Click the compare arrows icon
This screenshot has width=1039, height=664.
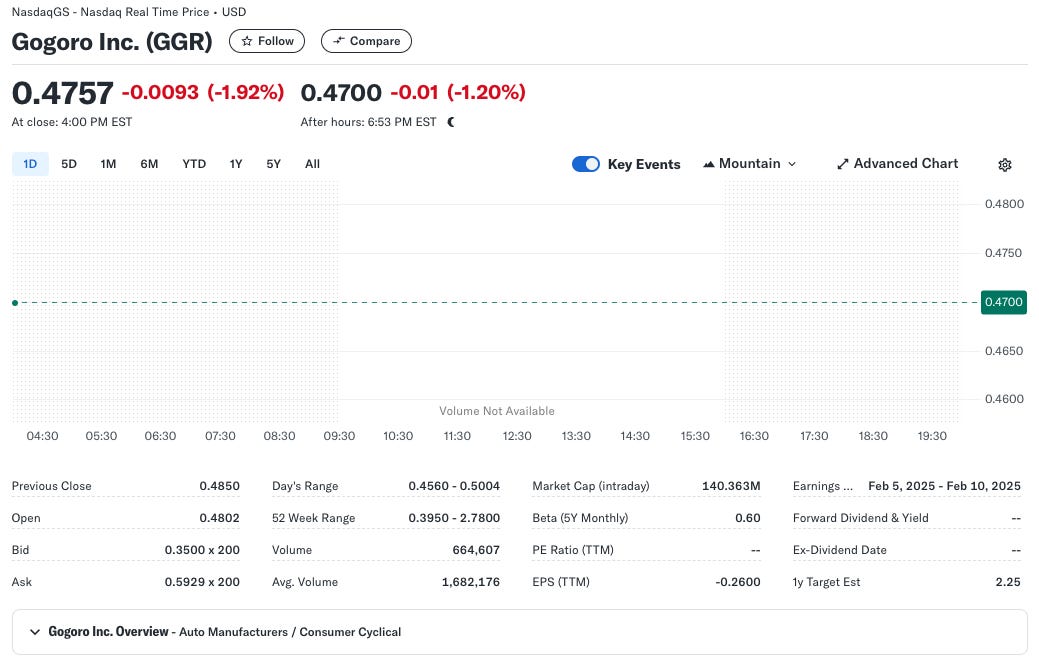339,41
